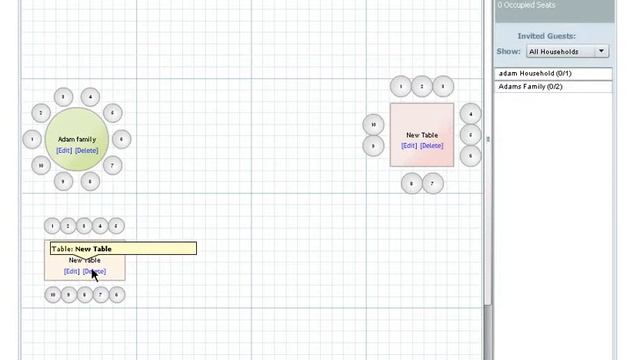This screenshot has height=360, width=640.
Task: Select Adams Family (0/2) guest row
Action: click(x=553, y=87)
